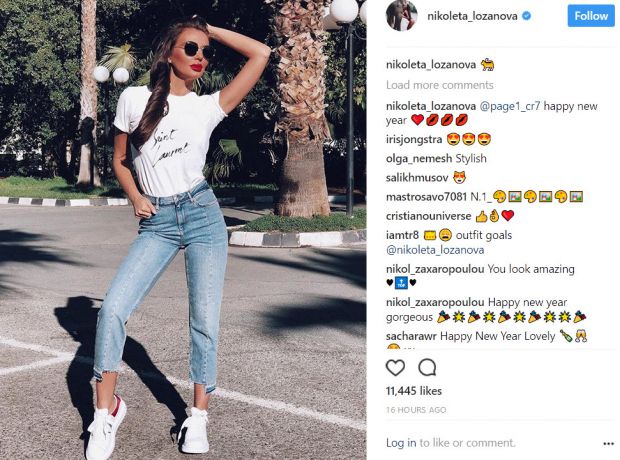Screen dimensions: 620x460
Task: Open the profile avatar picture
Action: pyautogui.click(x=401, y=15)
